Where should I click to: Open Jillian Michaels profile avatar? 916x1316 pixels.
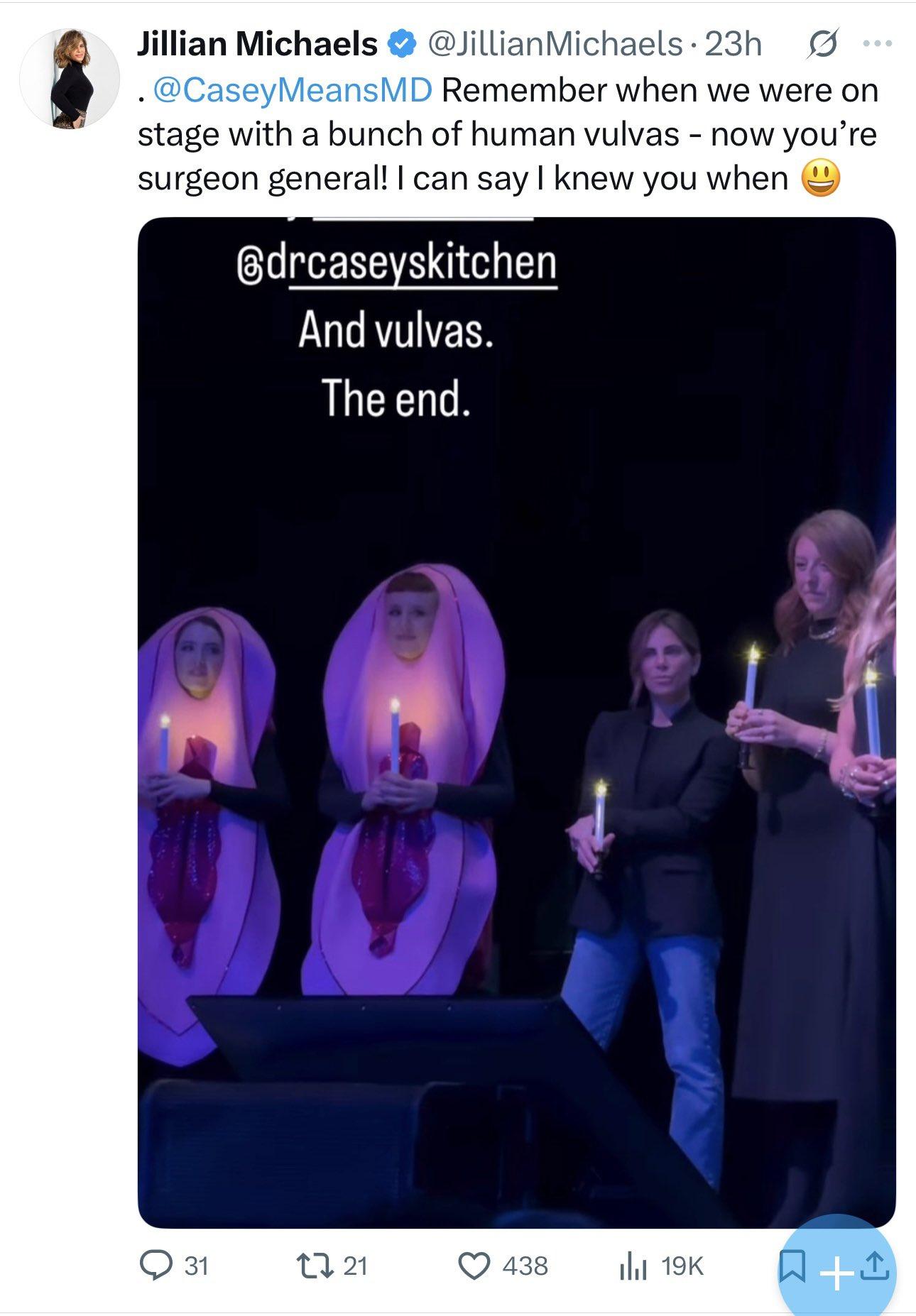click(69, 78)
